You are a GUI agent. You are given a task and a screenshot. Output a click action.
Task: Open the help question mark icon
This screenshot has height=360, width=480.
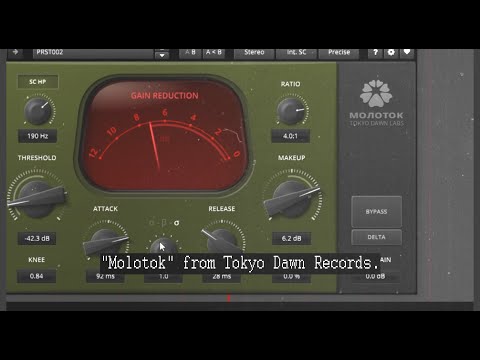tap(375, 53)
